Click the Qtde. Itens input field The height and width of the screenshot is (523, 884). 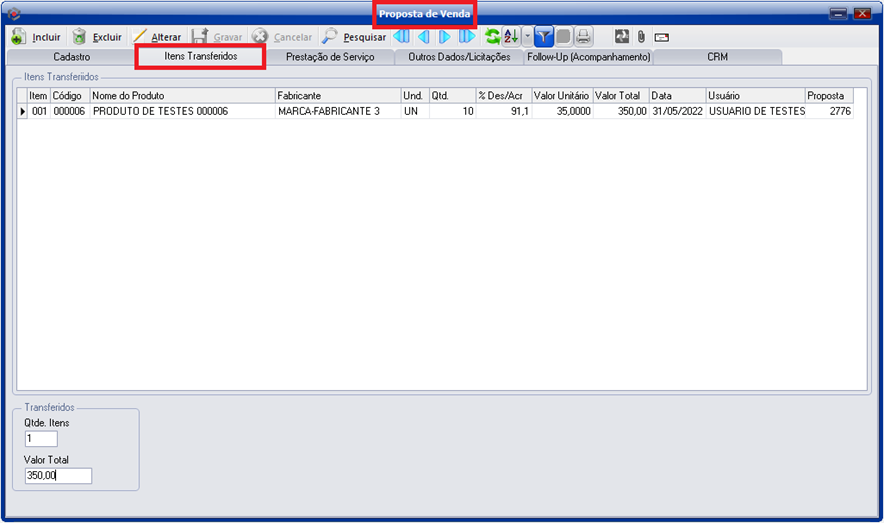(x=41, y=439)
